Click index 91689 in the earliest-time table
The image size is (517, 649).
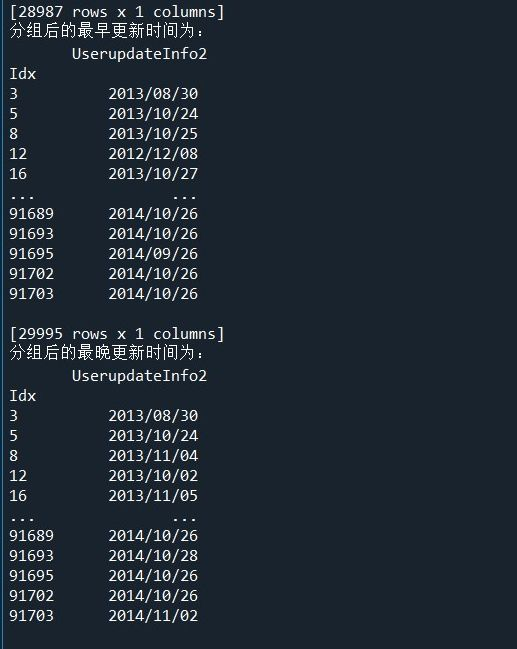pyautogui.click(x=31, y=214)
